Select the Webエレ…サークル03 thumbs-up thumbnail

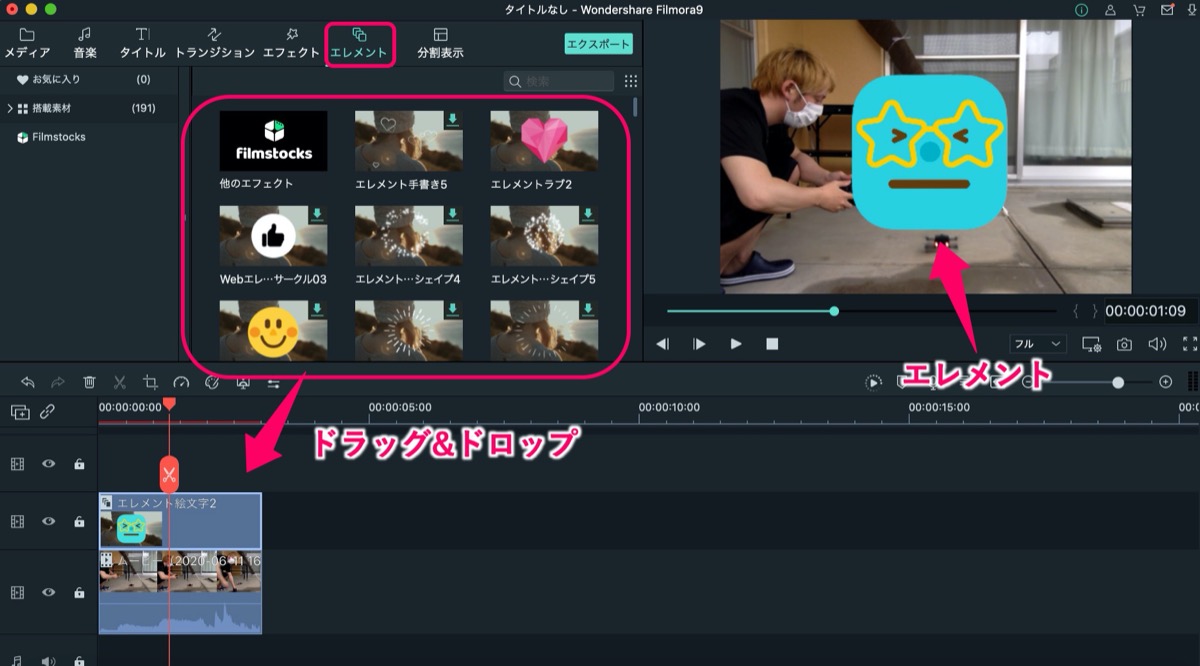tap(273, 236)
